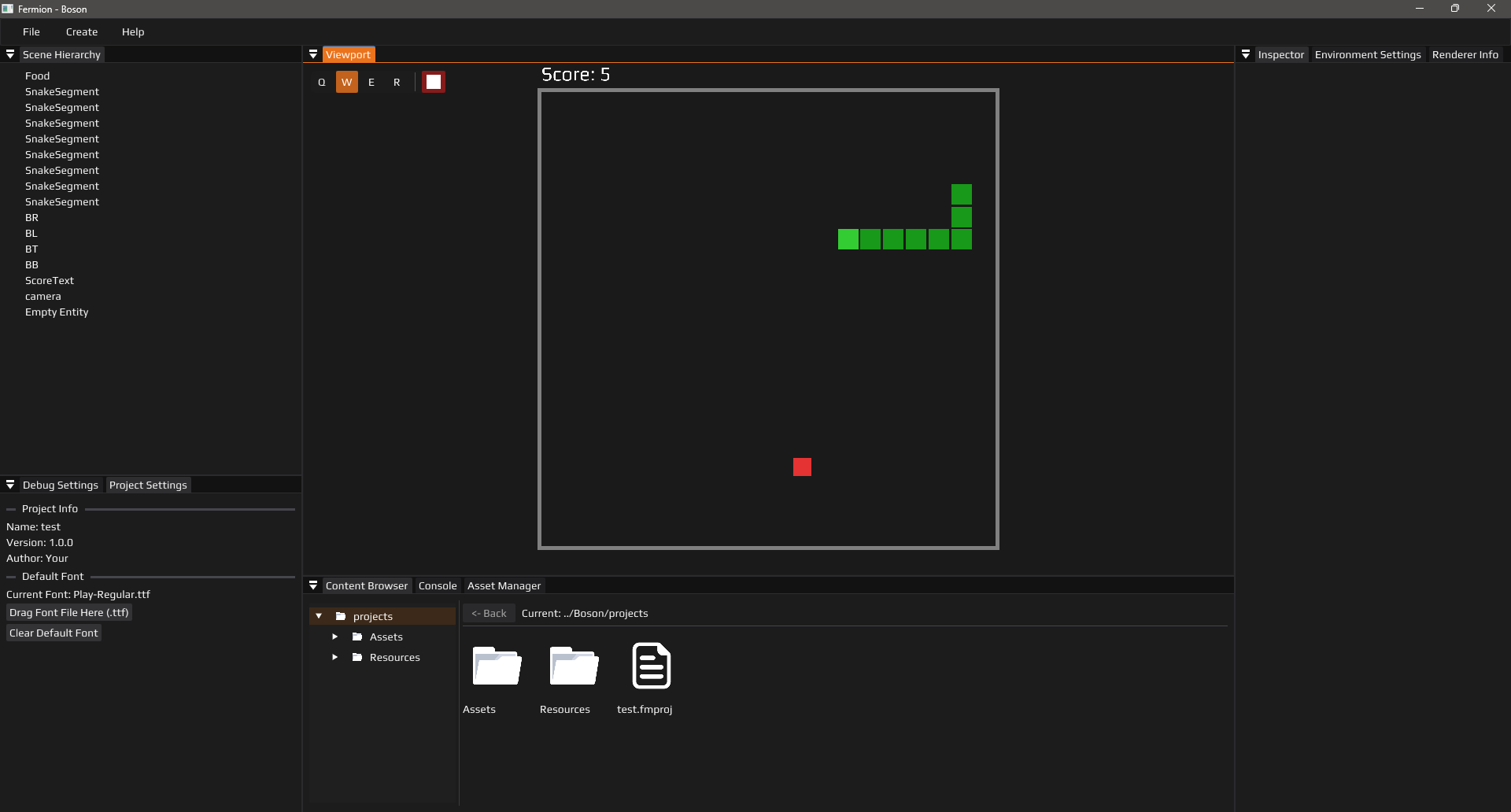Viewport: 1511px width, 812px height.
Task: Switch to the Console tab
Action: click(x=438, y=586)
